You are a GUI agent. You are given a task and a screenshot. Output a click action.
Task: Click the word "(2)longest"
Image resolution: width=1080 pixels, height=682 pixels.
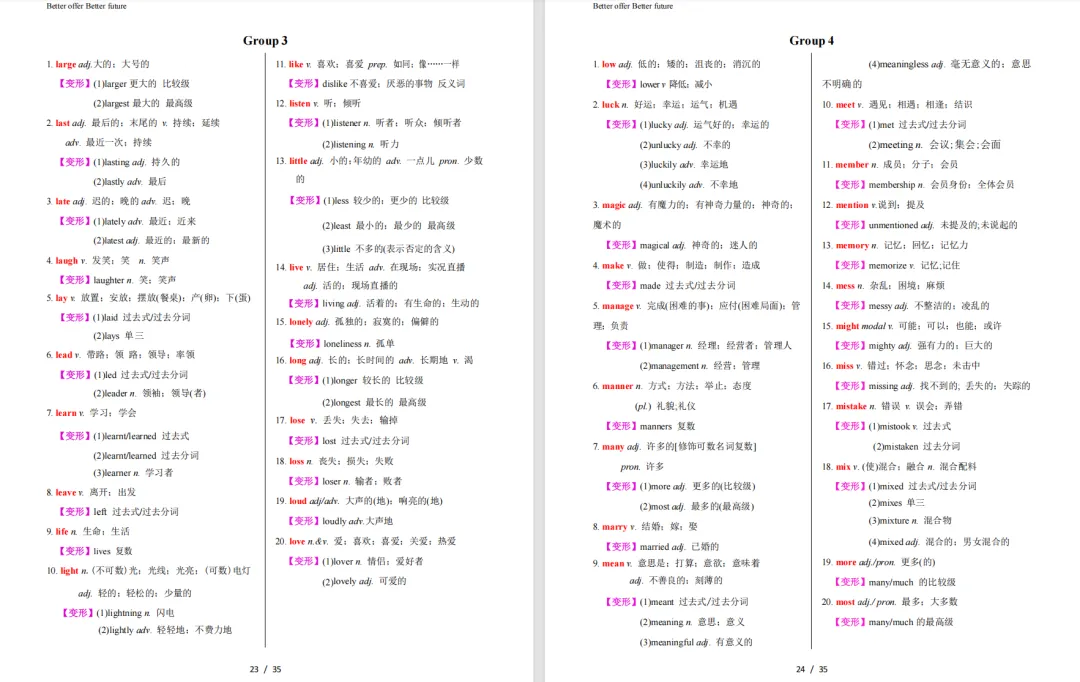[342, 402]
